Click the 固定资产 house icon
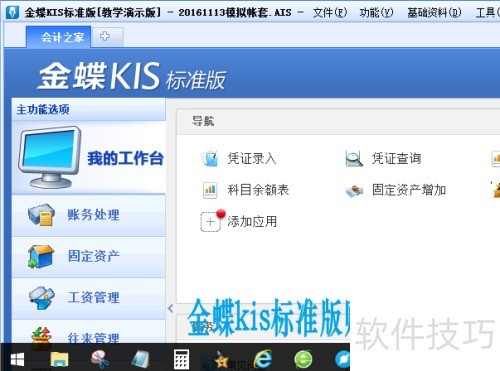Viewport: 500px width, 371px height. coord(41,256)
